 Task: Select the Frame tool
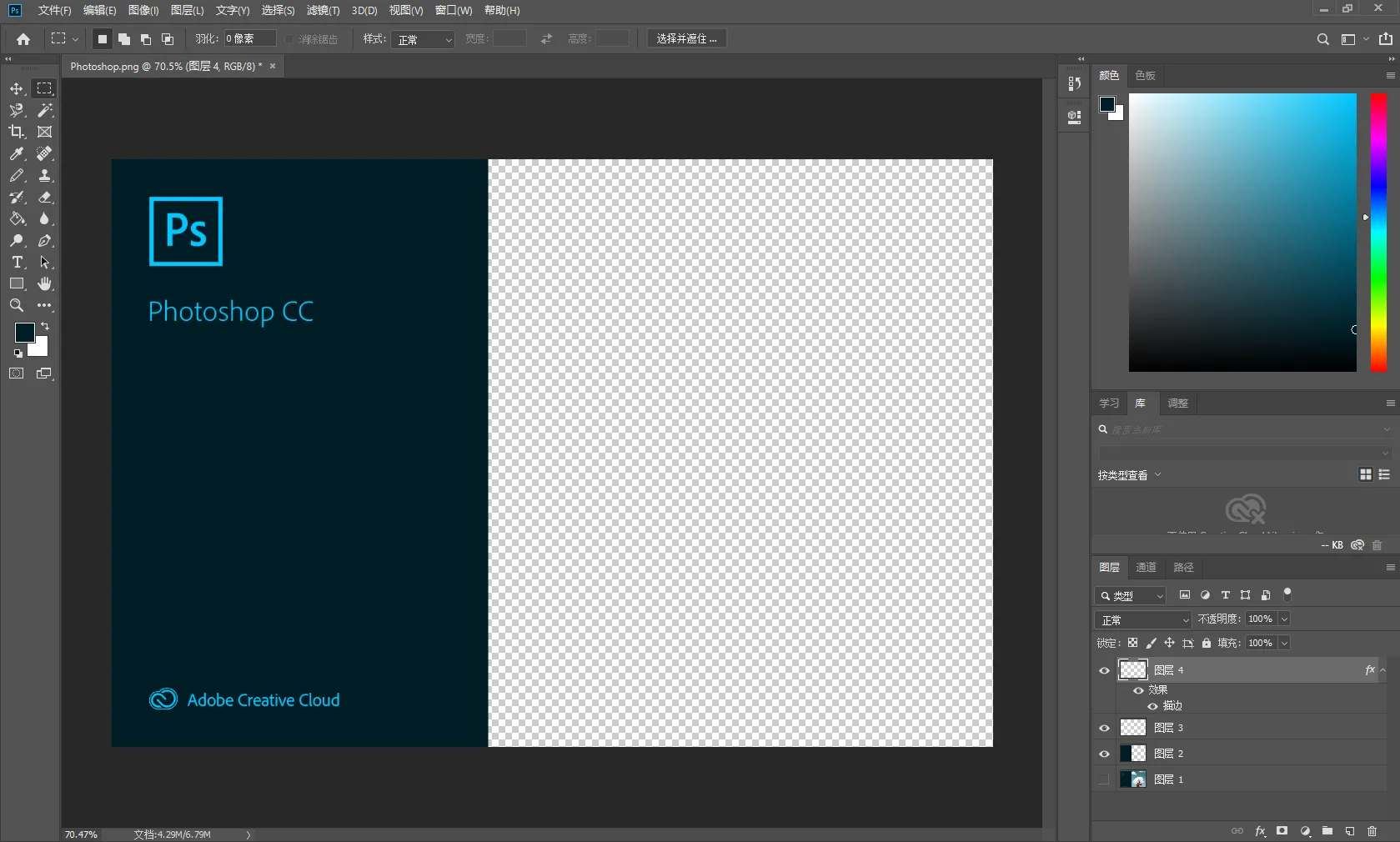point(45,132)
